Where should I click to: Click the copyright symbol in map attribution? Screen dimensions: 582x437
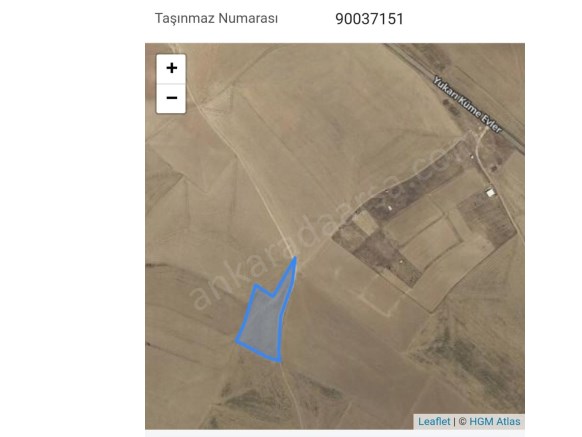pyautogui.click(x=462, y=422)
